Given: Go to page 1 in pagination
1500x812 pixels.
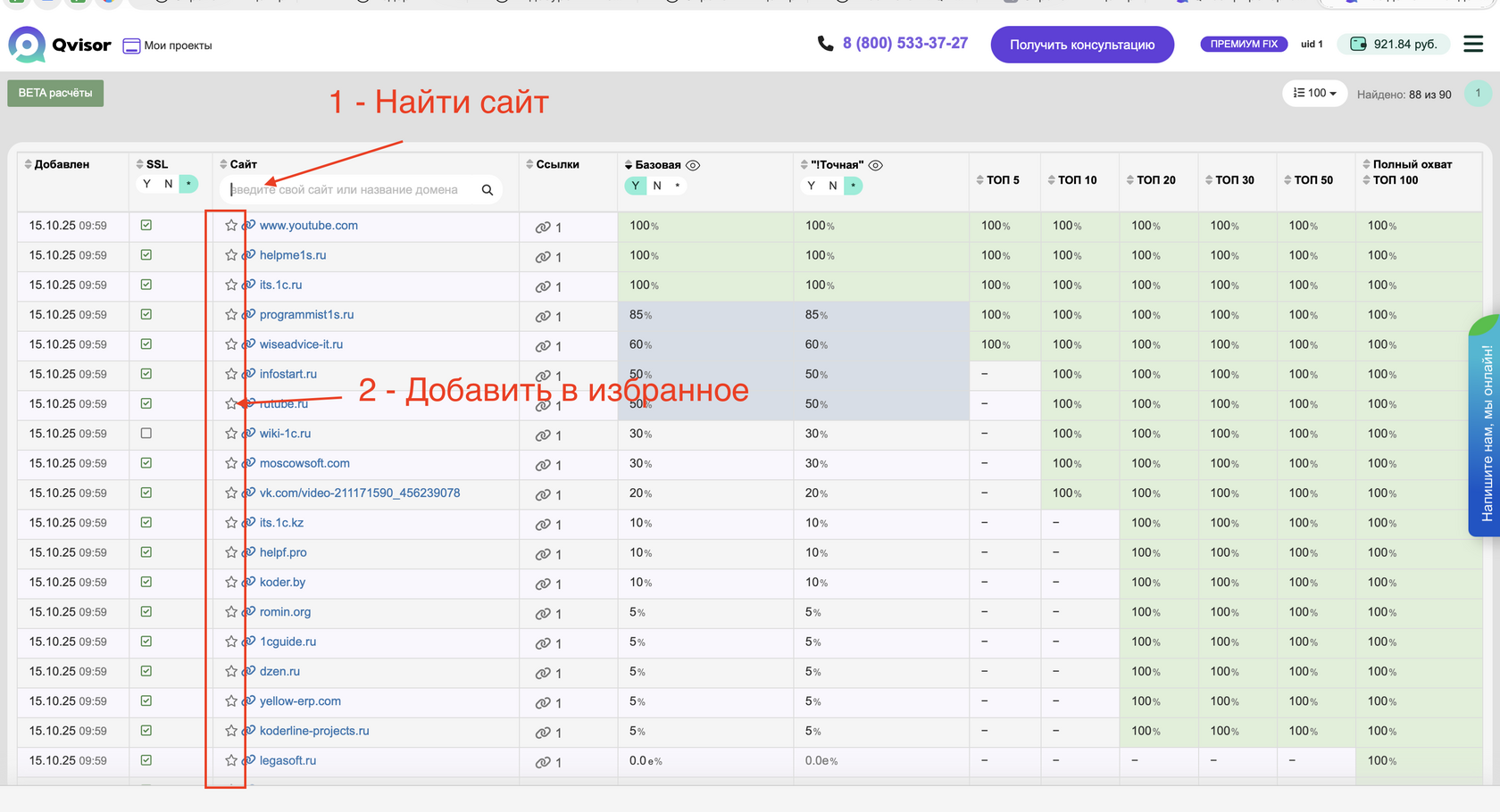Looking at the screenshot, I should [x=1479, y=93].
